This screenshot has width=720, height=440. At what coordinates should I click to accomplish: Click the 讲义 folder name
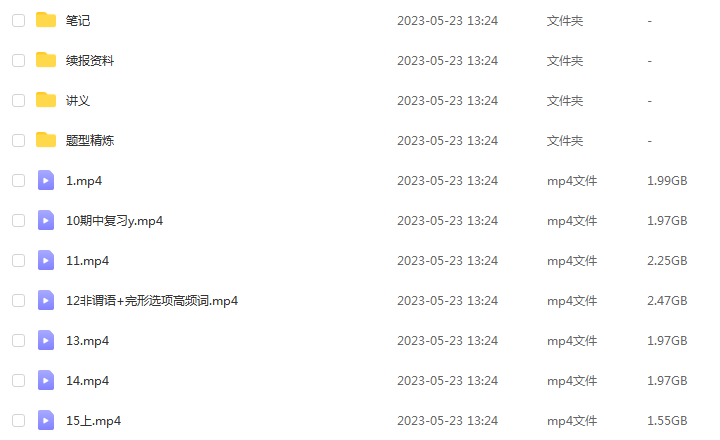point(78,101)
